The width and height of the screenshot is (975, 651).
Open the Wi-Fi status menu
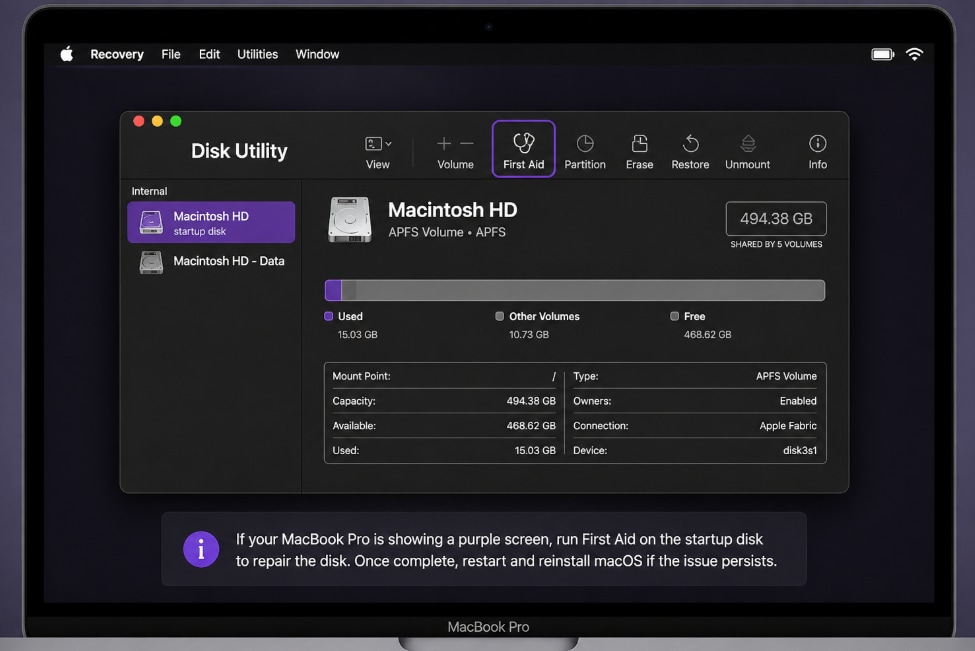click(914, 54)
